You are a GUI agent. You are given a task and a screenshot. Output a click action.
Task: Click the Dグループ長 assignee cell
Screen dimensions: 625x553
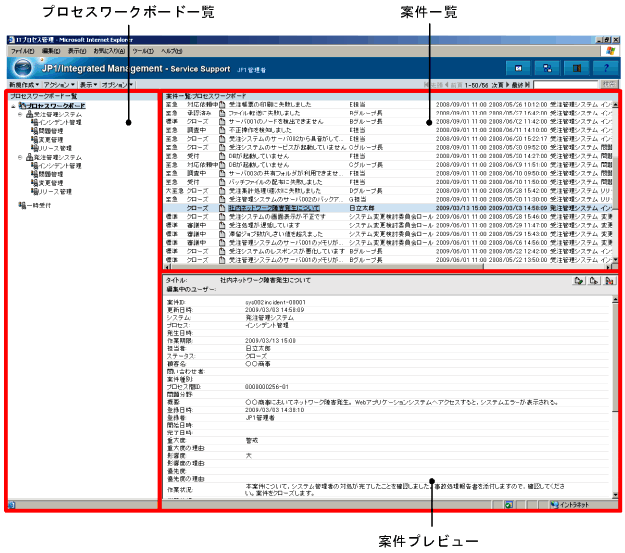(x=366, y=191)
